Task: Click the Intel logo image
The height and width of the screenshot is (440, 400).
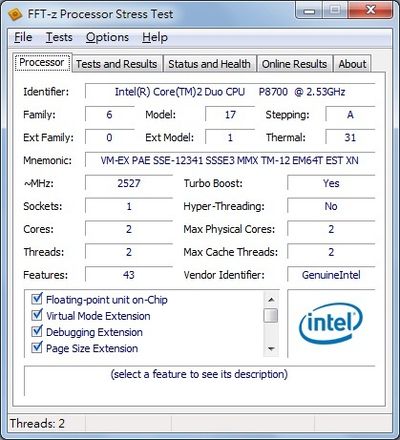Action: pyautogui.click(x=331, y=323)
